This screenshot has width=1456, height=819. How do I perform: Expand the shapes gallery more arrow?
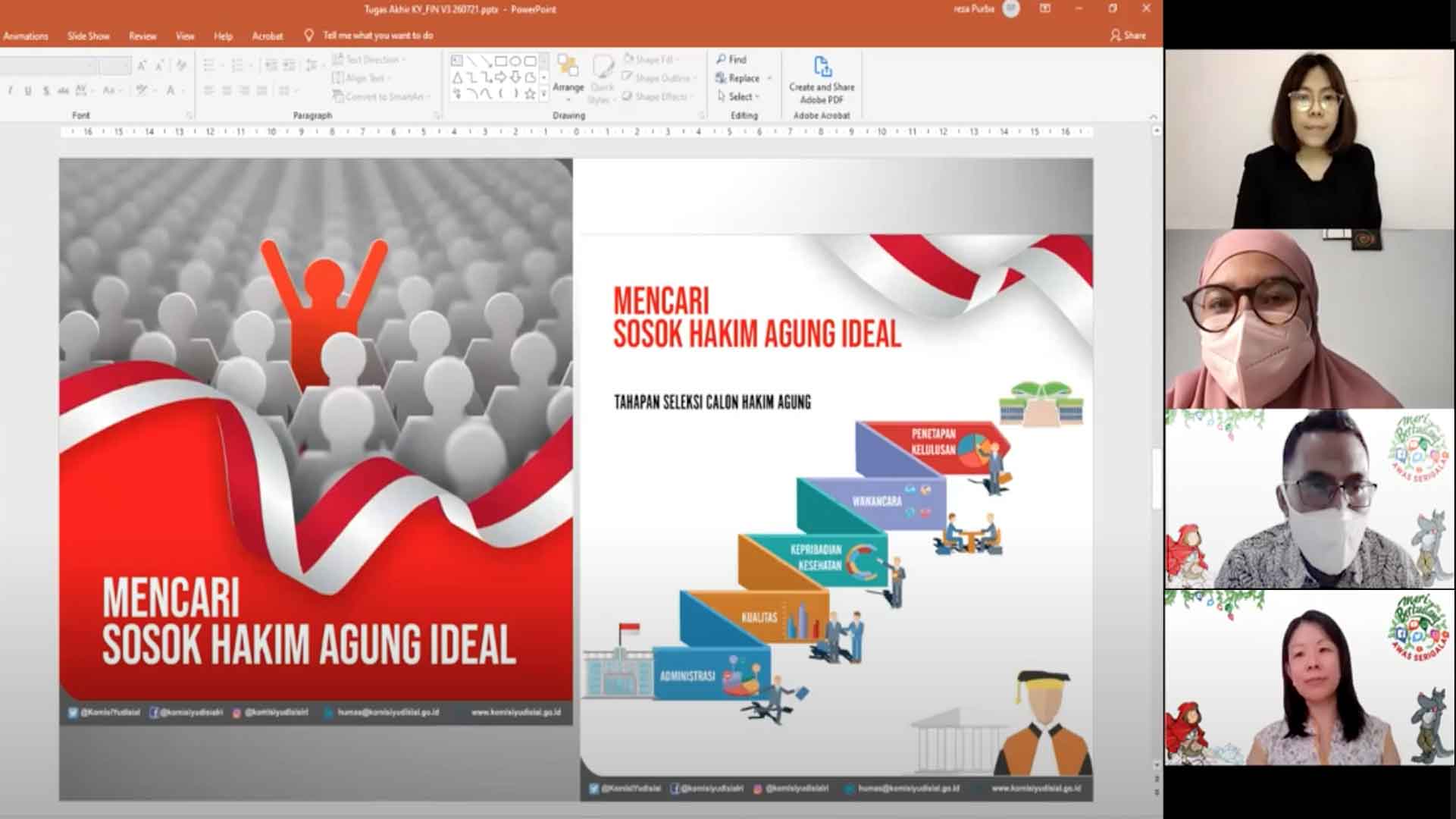point(543,95)
